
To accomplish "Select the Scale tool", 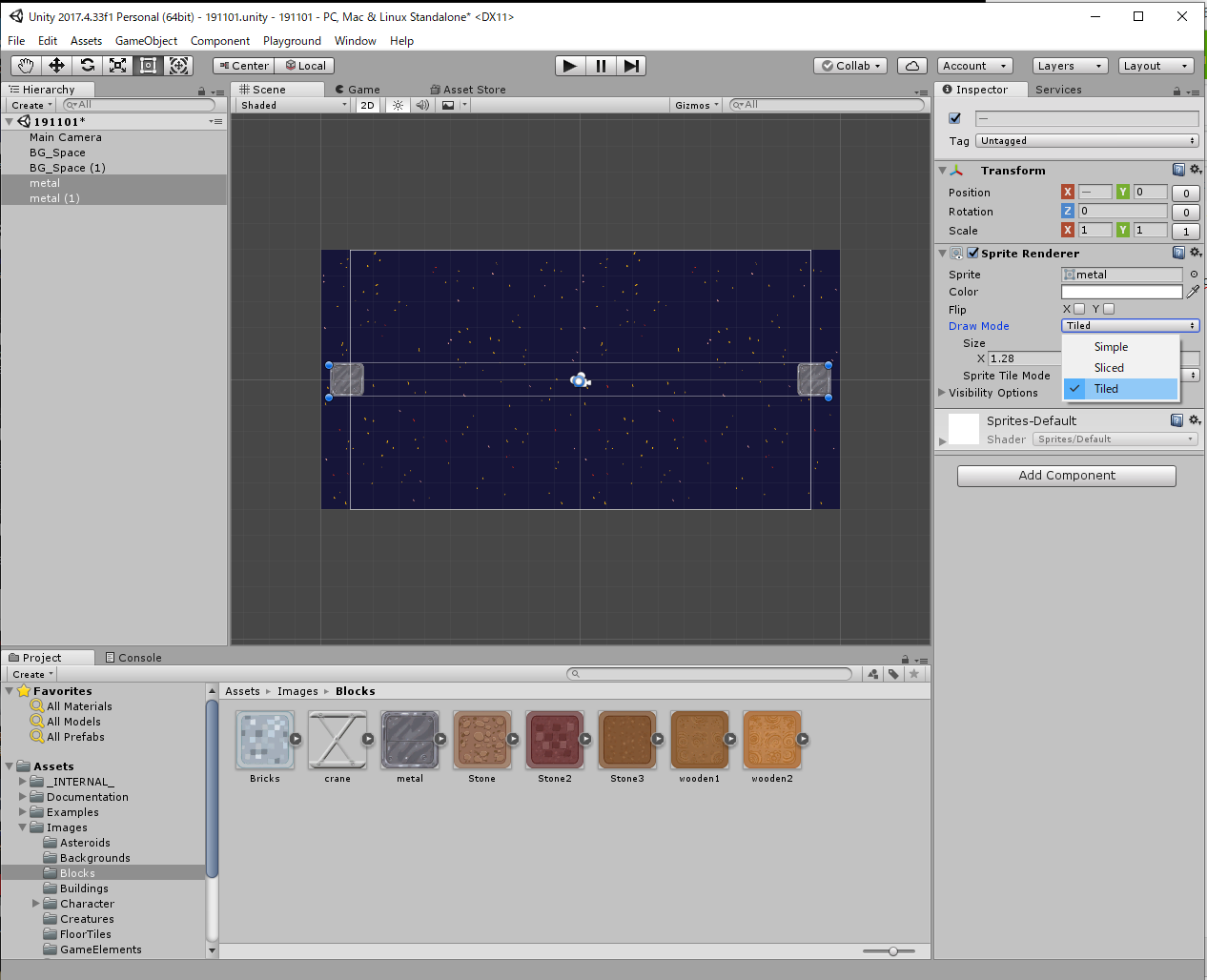I will 117,66.
